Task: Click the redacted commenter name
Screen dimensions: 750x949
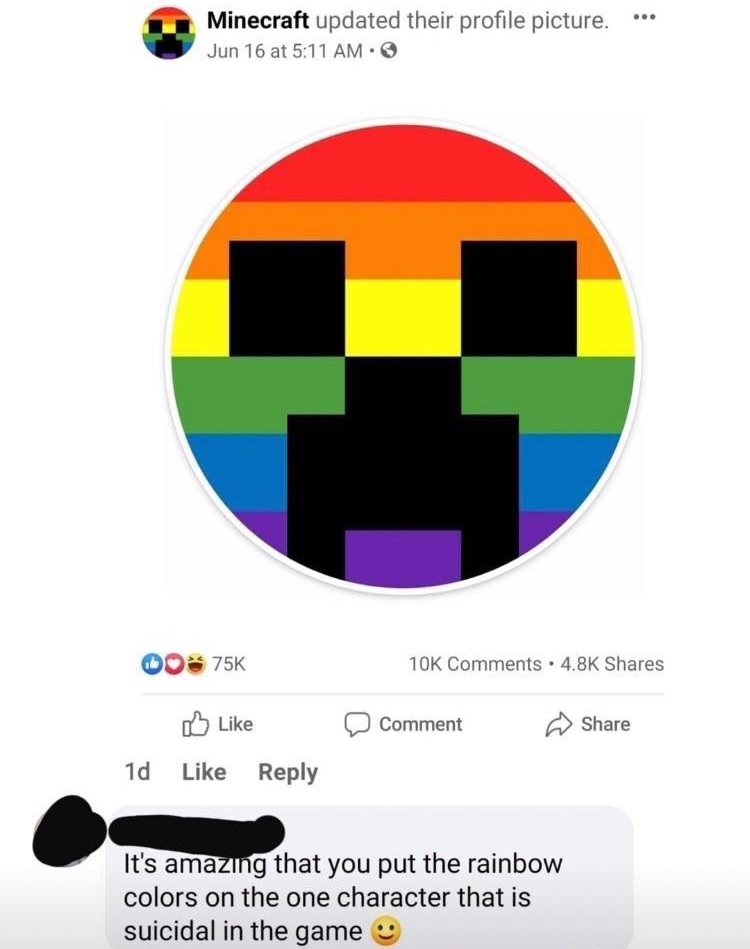Action: tap(196, 832)
